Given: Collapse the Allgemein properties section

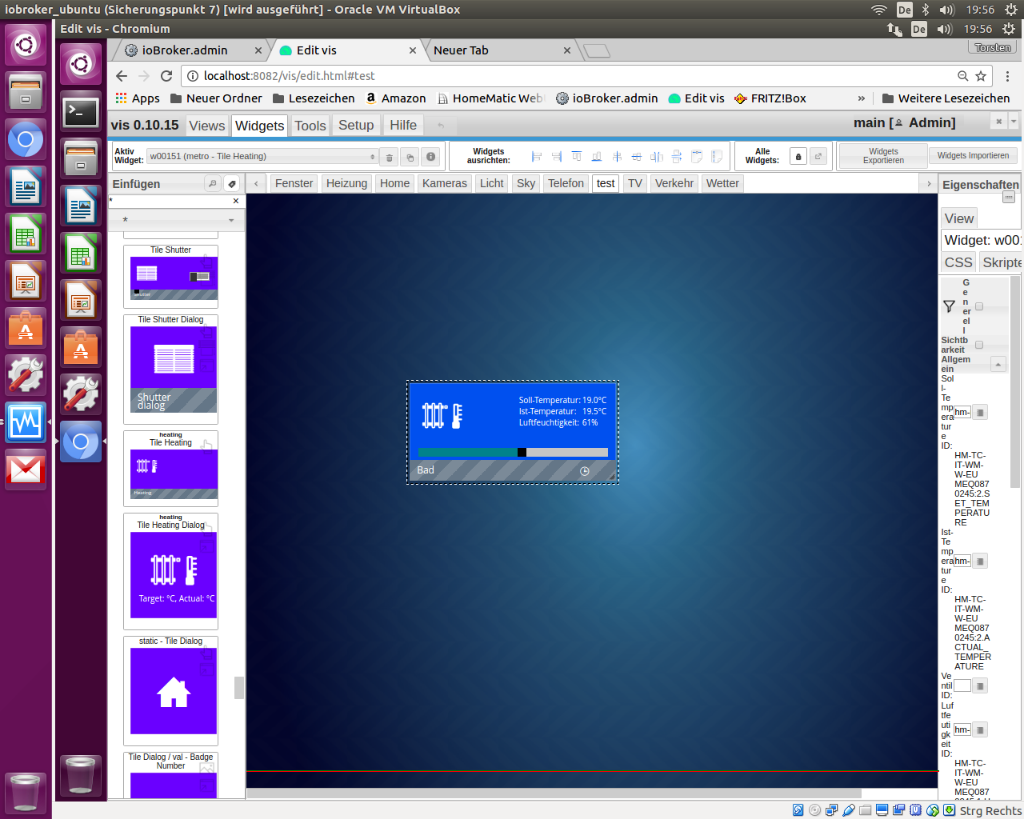Looking at the screenshot, I should click(997, 364).
